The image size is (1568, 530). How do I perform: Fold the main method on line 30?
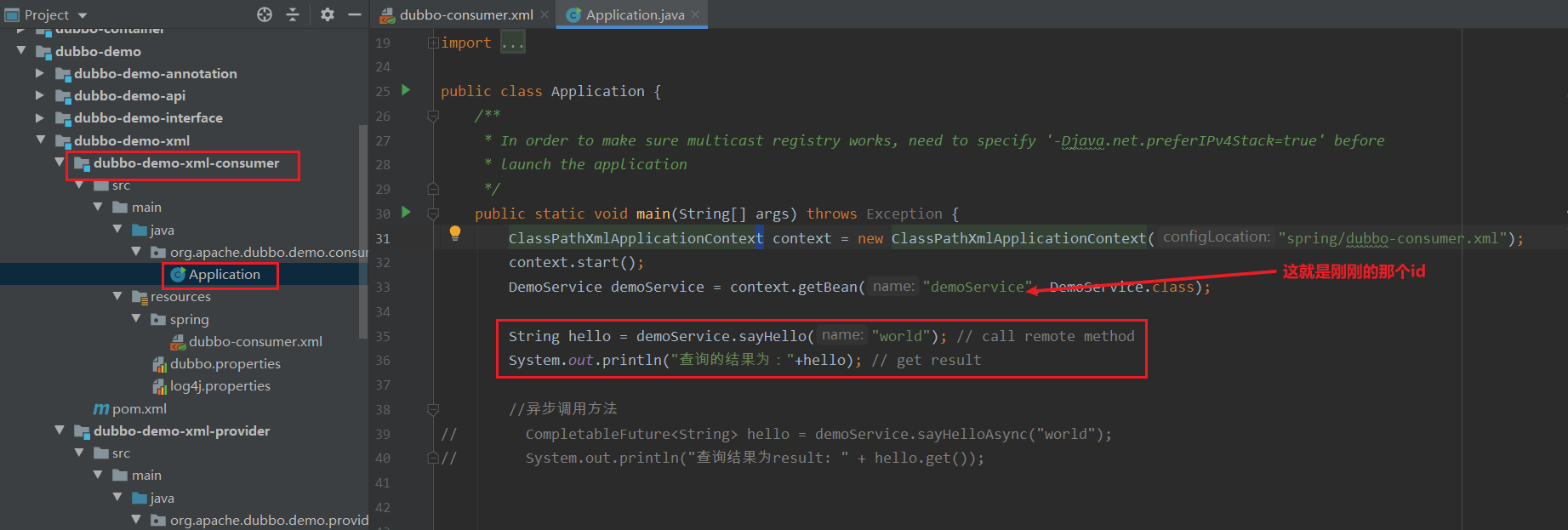433,214
